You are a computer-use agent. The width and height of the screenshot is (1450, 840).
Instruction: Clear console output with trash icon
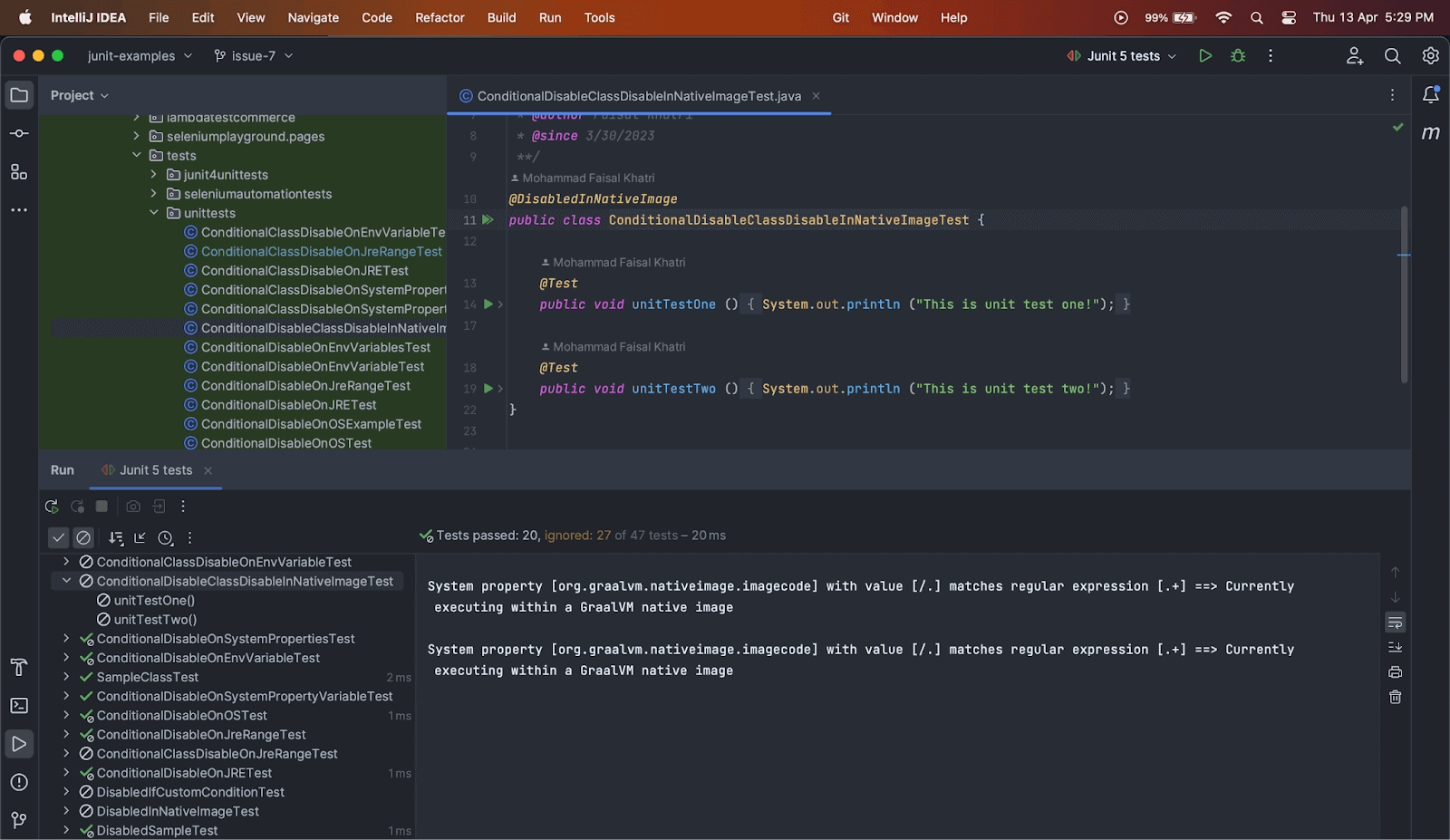(x=1395, y=697)
